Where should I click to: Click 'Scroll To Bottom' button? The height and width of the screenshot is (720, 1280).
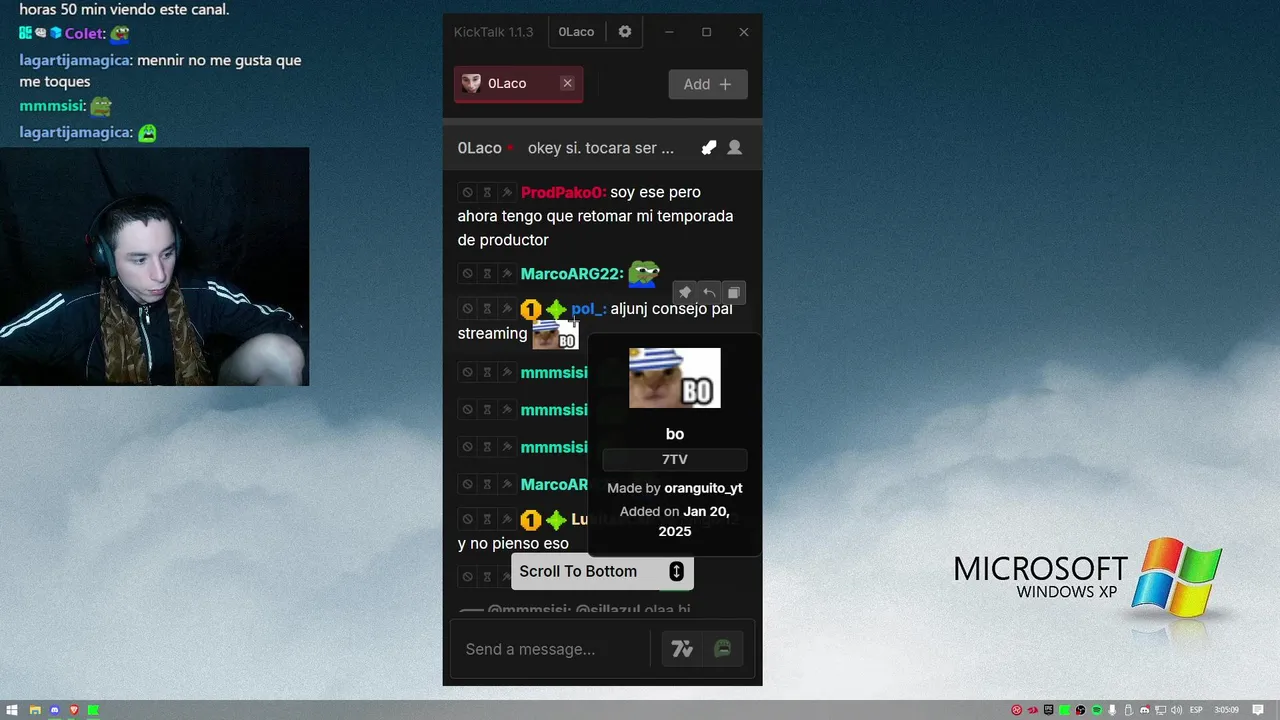pos(602,571)
